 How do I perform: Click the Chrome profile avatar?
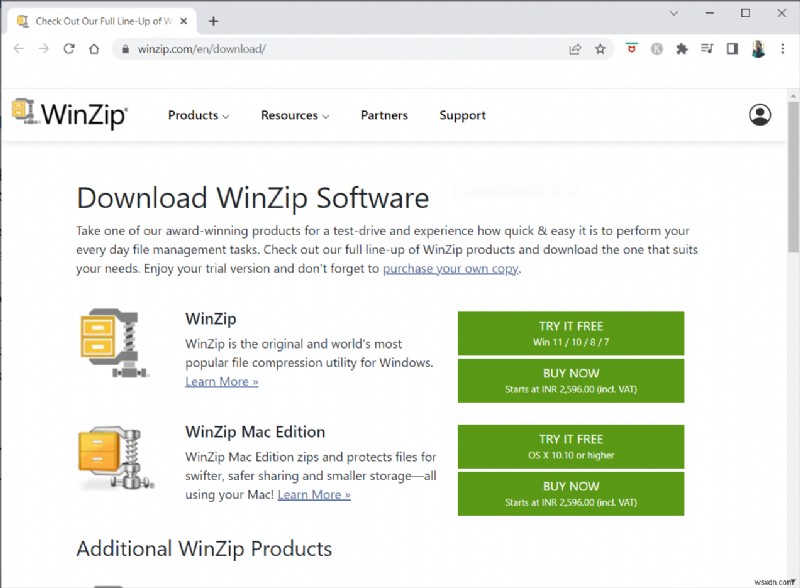click(x=758, y=47)
